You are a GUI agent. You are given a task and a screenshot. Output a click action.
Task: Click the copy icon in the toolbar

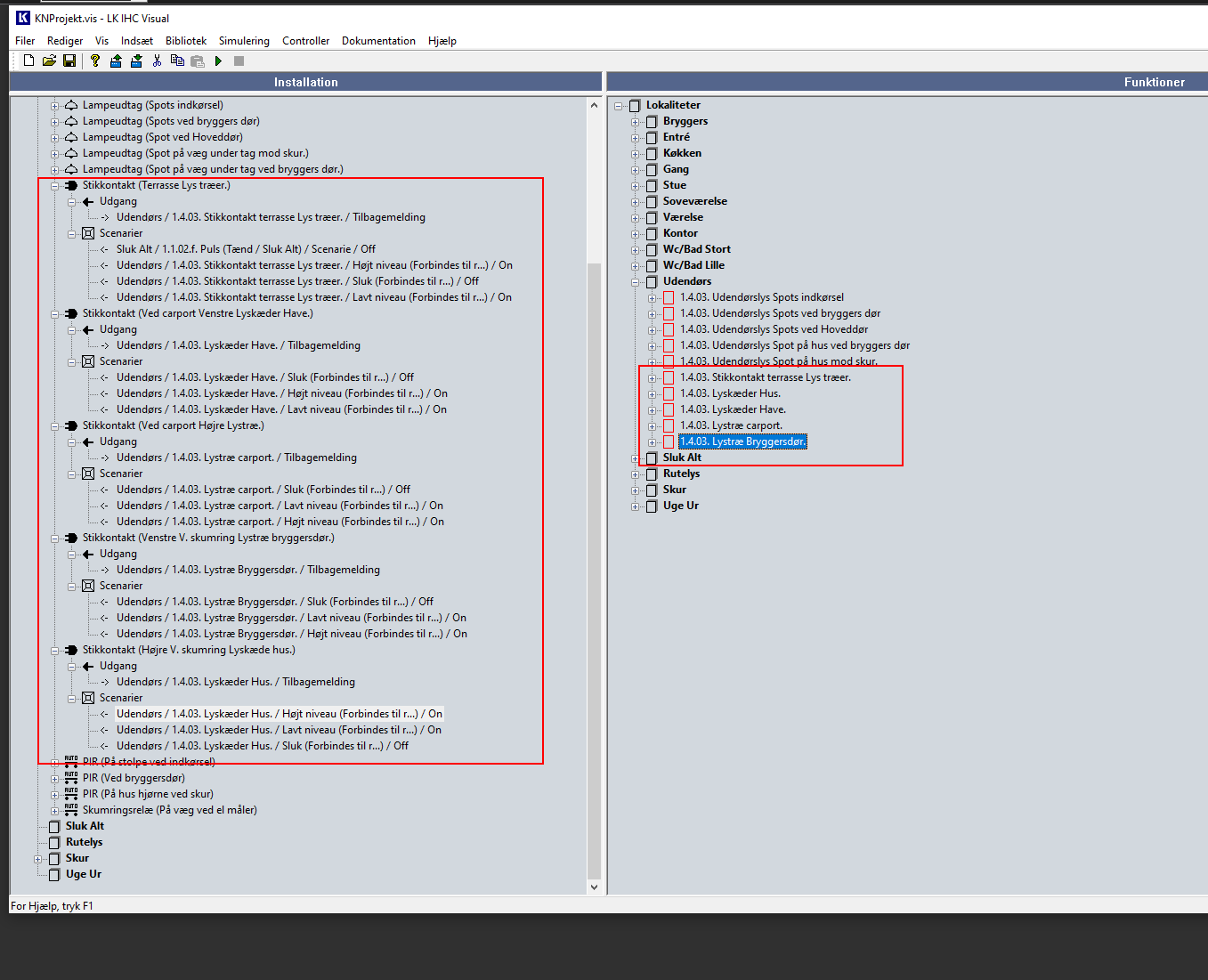coord(177,61)
